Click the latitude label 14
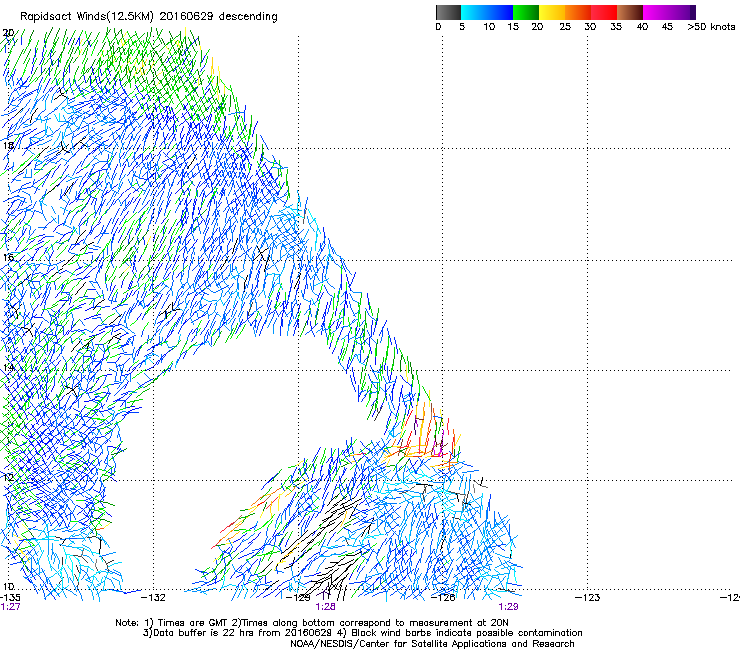Viewport: 740px width, 650px height. pos(8,367)
